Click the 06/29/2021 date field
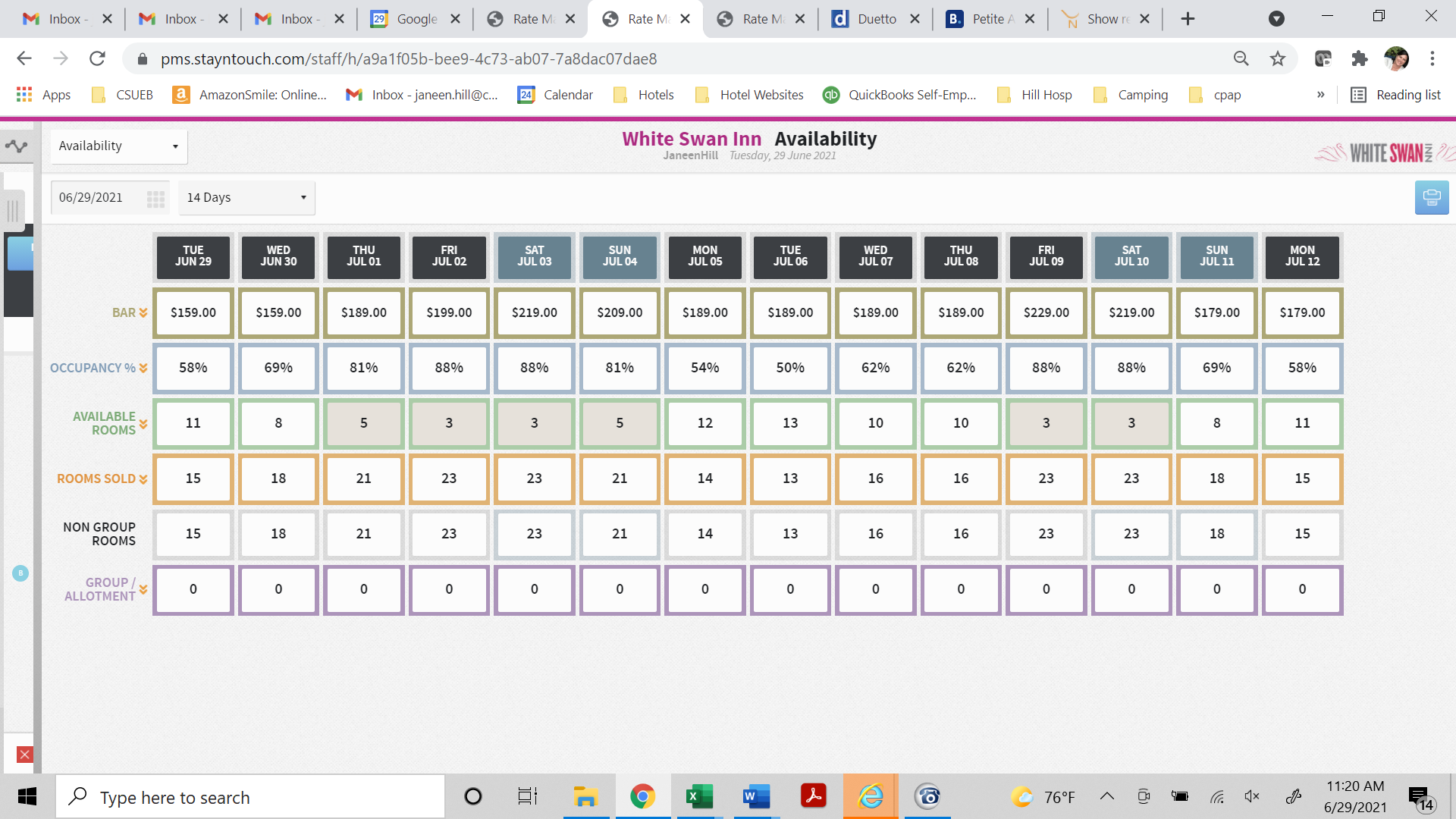 [95, 198]
